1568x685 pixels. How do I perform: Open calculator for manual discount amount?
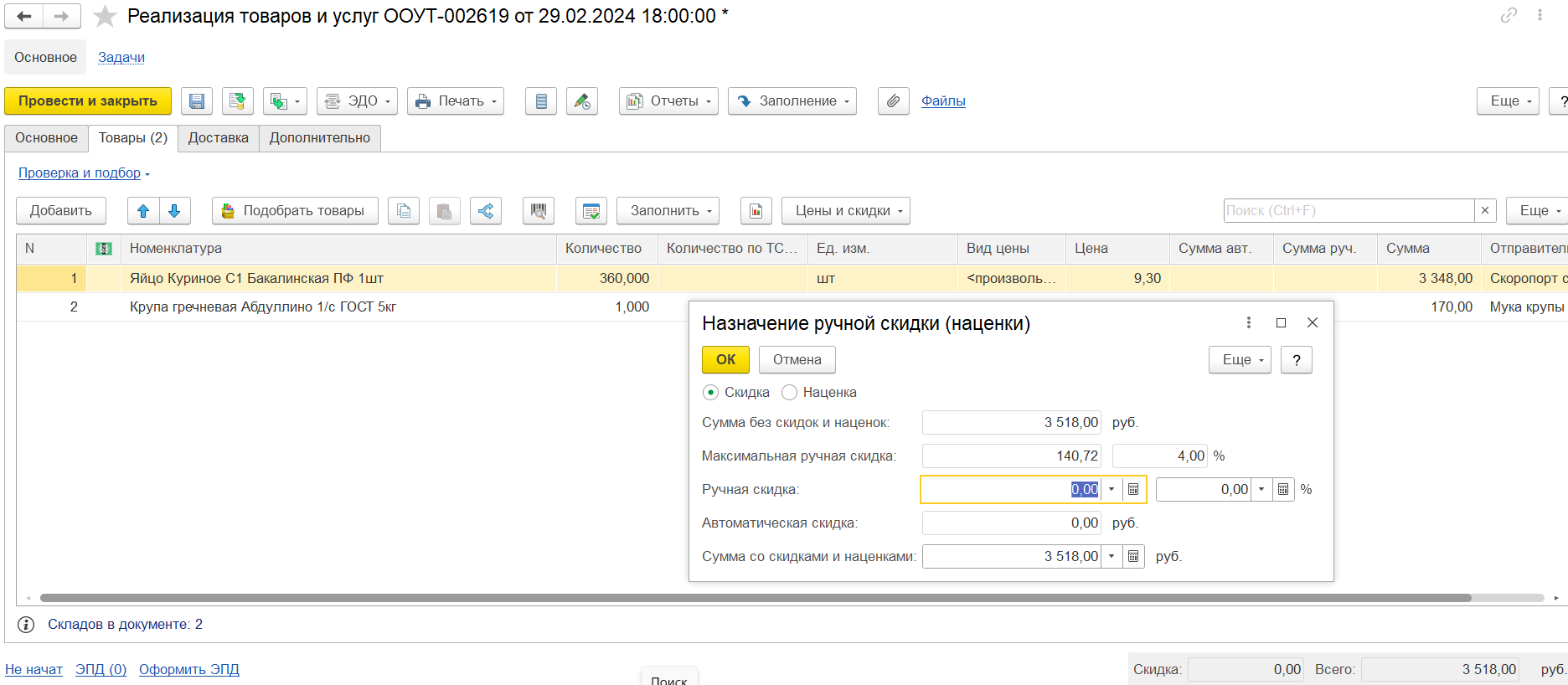(1133, 490)
